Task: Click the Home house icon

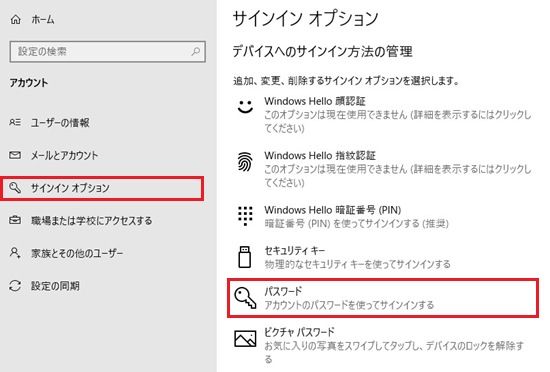Action: [x=15, y=20]
